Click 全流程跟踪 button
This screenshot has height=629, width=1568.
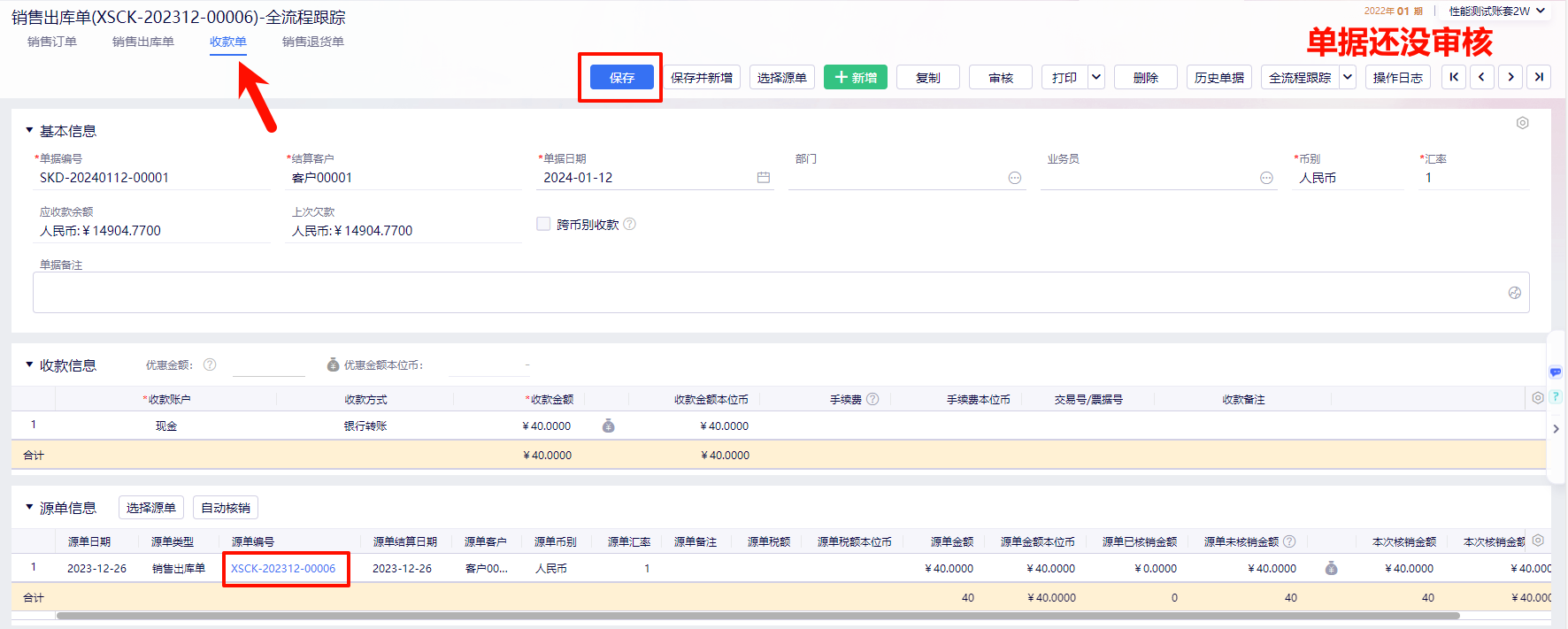click(x=1300, y=78)
